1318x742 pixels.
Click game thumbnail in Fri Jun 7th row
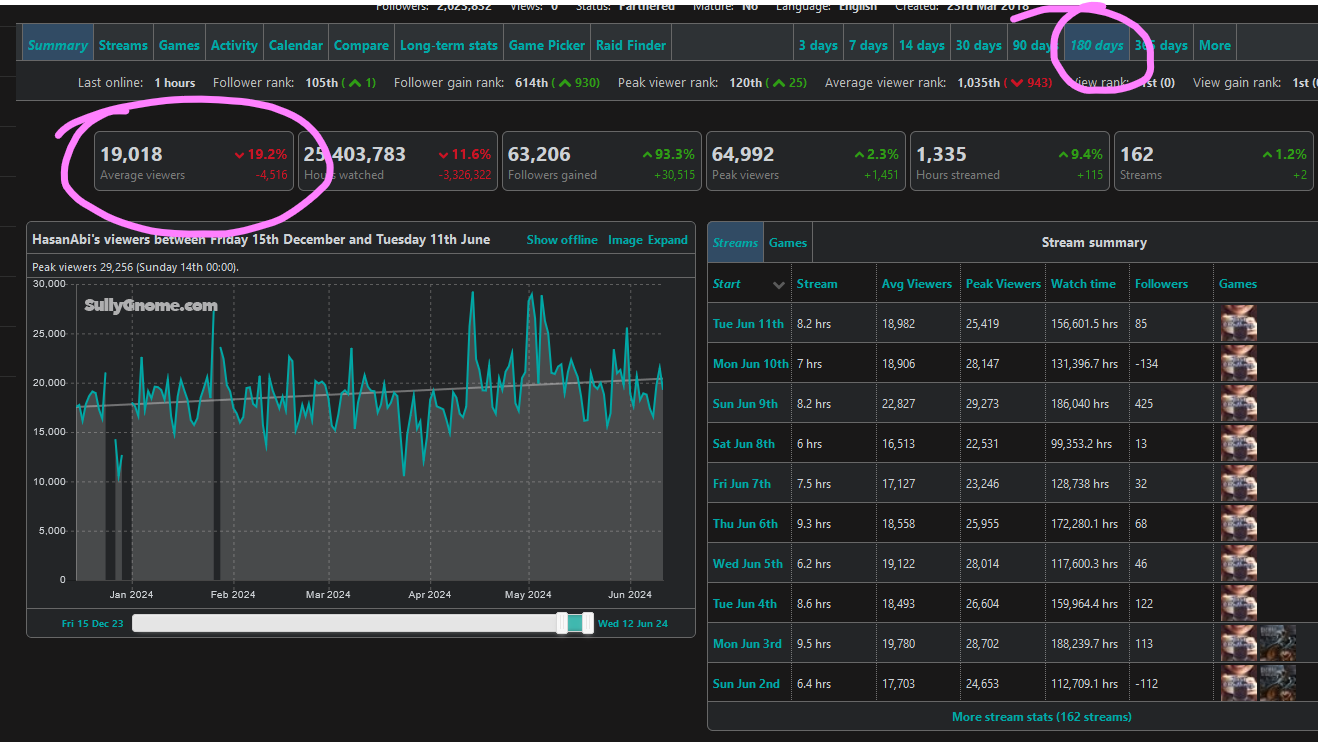coord(1239,484)
